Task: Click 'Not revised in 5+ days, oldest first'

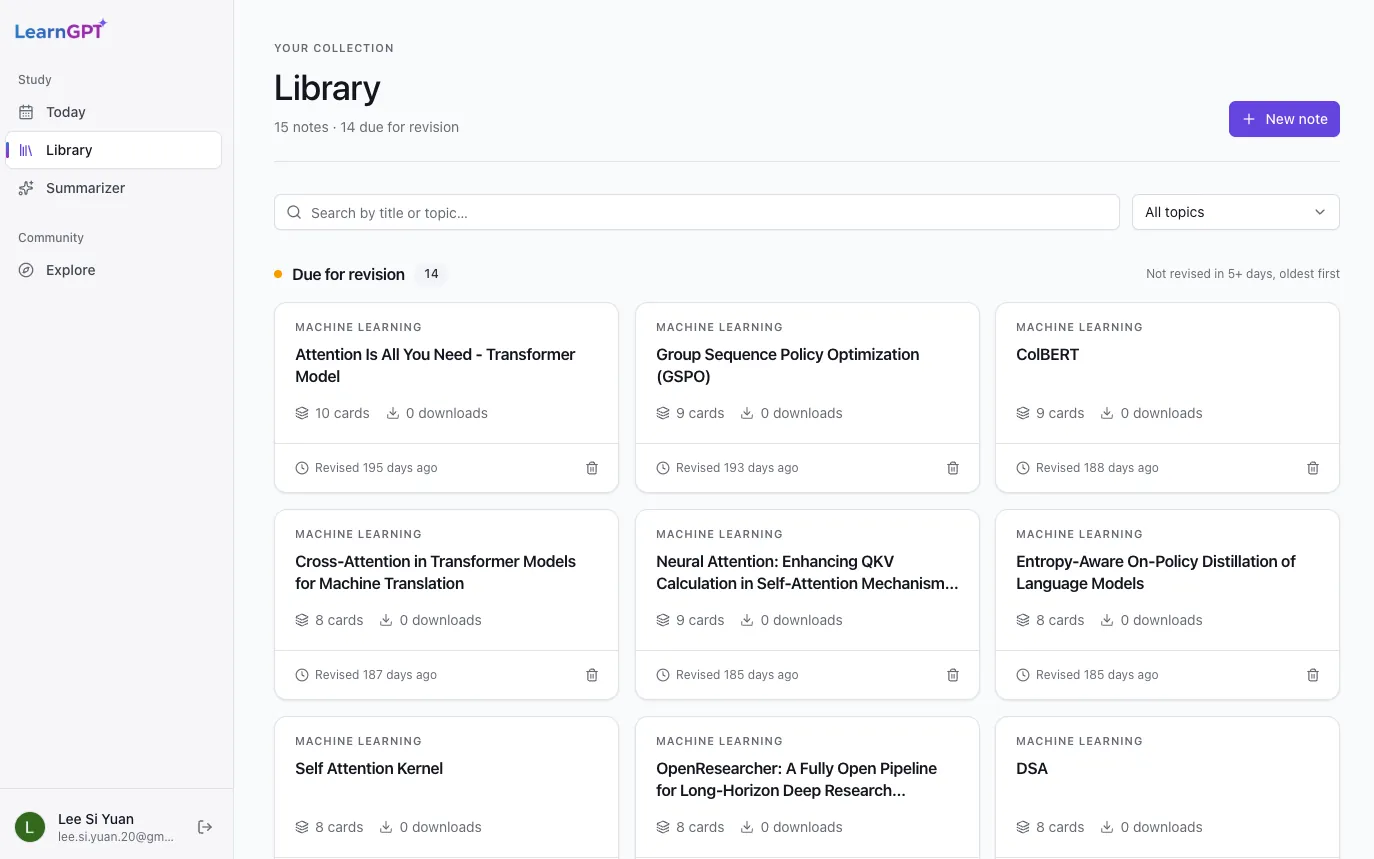Action: tap(1243, 274)
